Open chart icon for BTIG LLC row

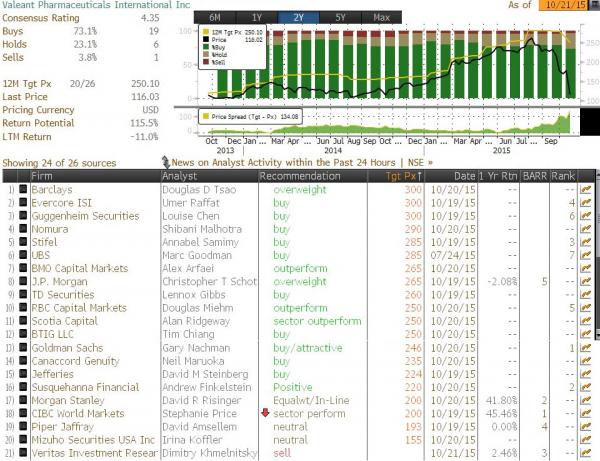tap(585, 334)
